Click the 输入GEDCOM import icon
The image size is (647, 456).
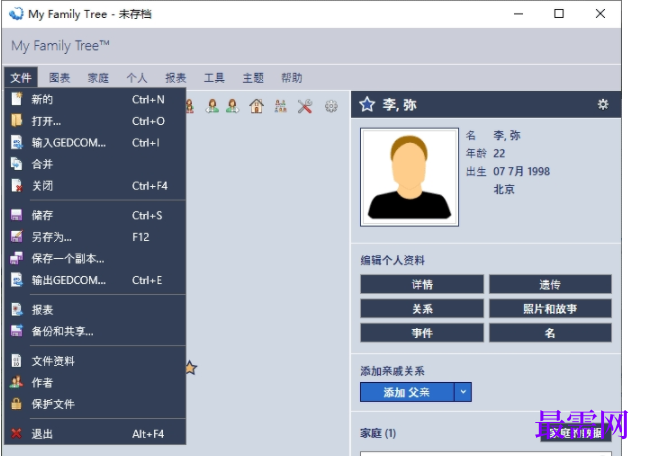click(x=17, y=142)
